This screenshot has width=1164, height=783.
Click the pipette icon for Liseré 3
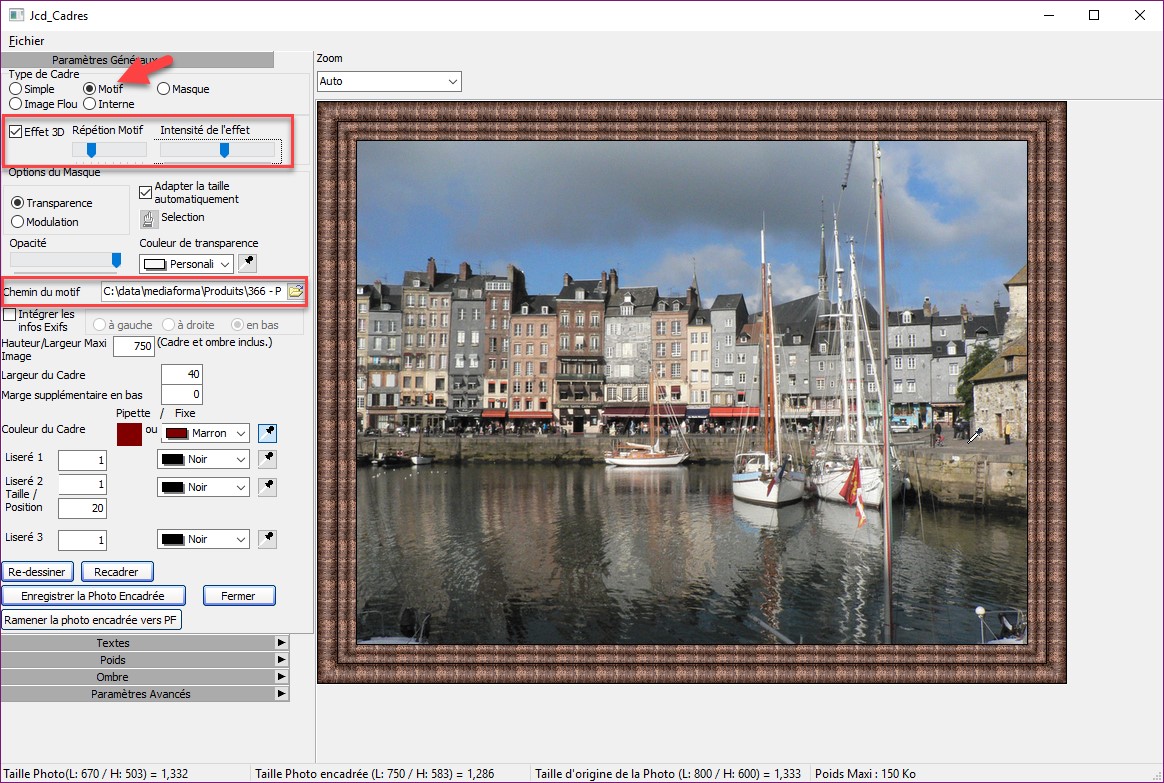267,539
